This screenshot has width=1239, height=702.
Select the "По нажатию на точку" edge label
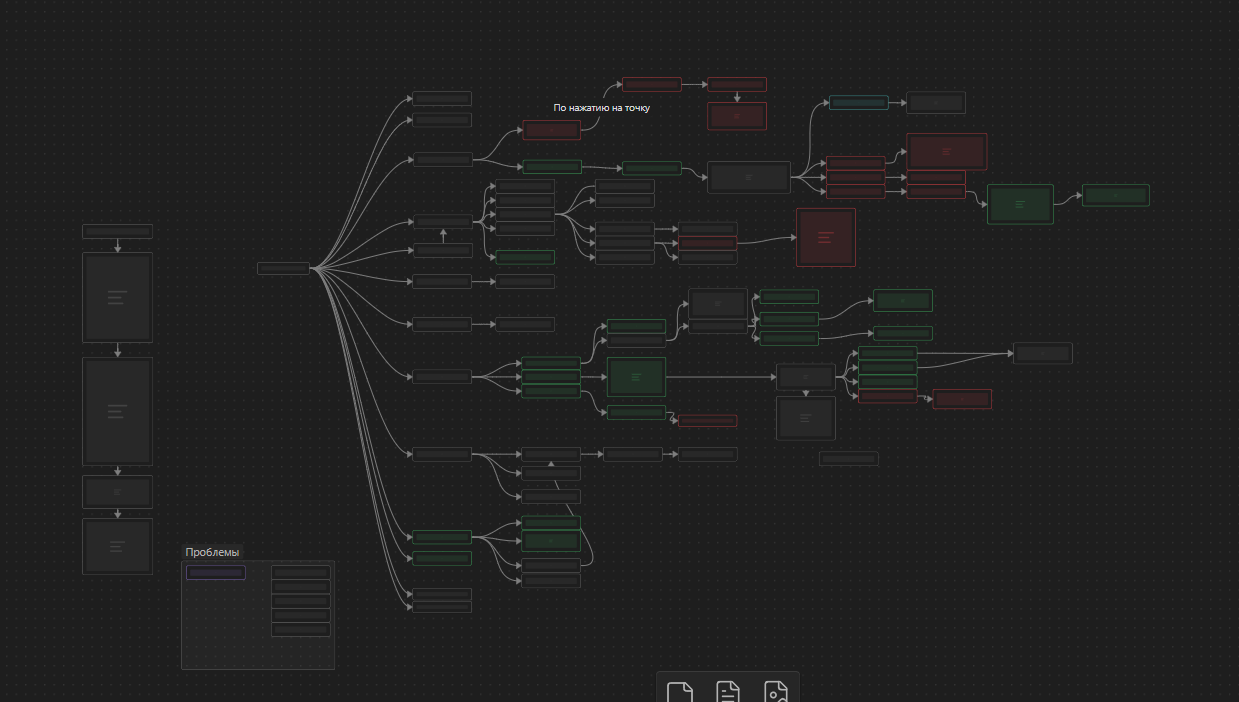[x=601, y=108]
